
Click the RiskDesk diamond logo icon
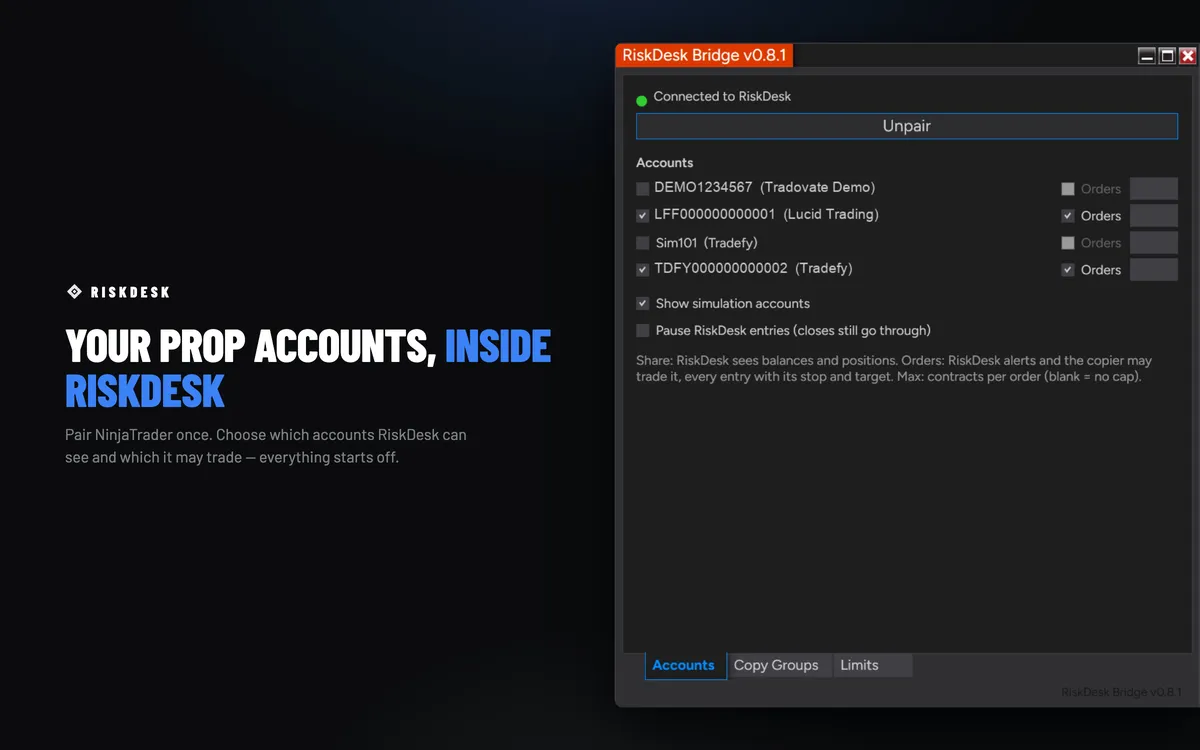coord(74,292)
